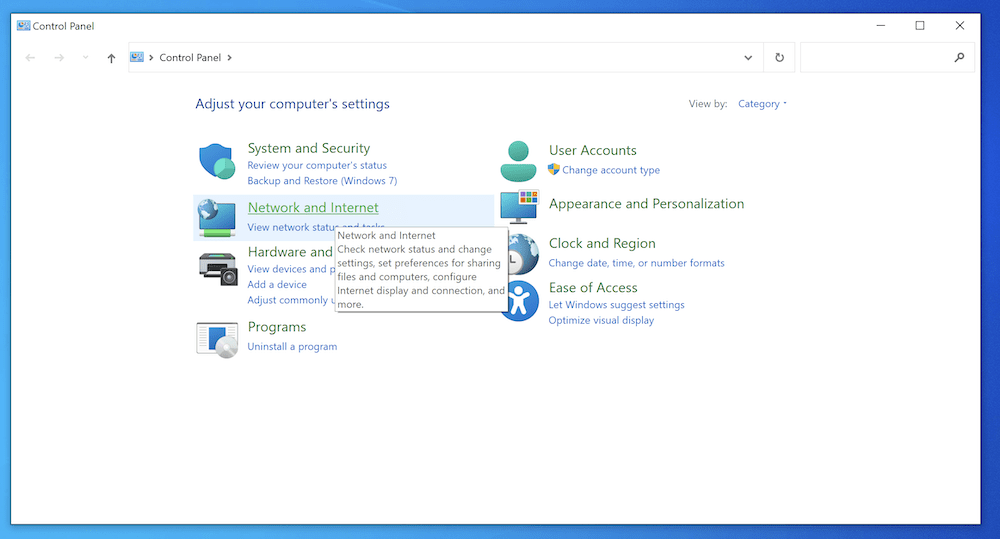
Task: Click Let Windows suggest settings link
Action: click(616, 305)
